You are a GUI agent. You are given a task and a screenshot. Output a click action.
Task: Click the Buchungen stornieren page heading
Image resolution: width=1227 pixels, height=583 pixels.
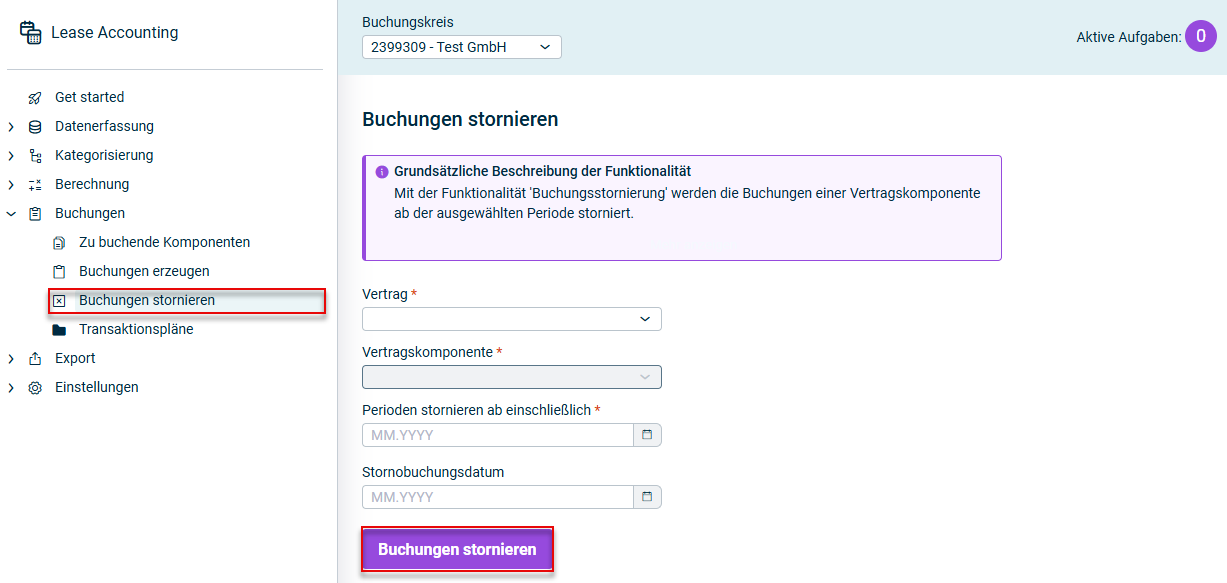pos(460,119)
